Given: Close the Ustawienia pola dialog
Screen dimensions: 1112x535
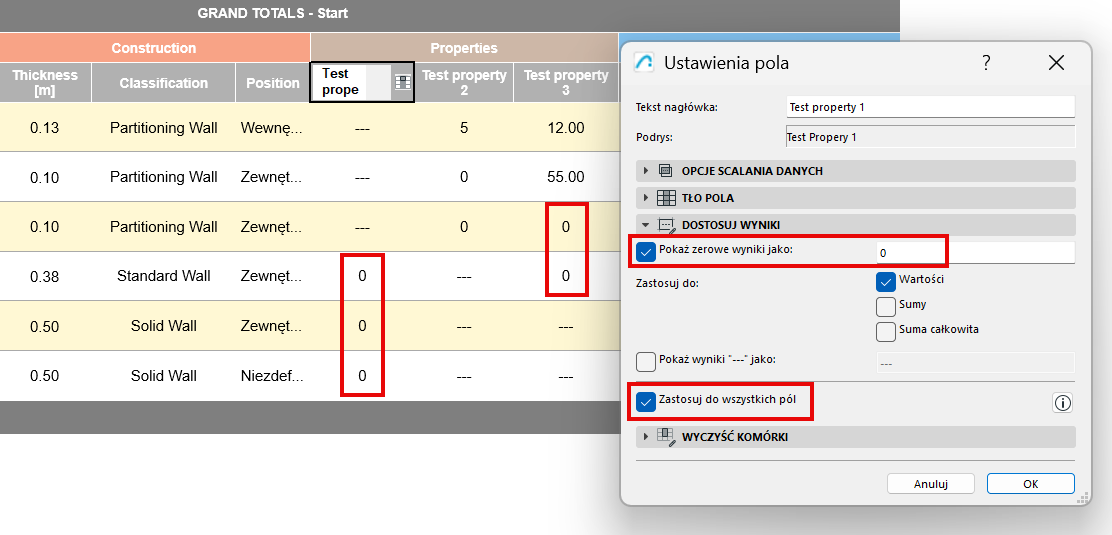Looking at the screenshot, I should pyautogui.click(x=1056, y=62).
